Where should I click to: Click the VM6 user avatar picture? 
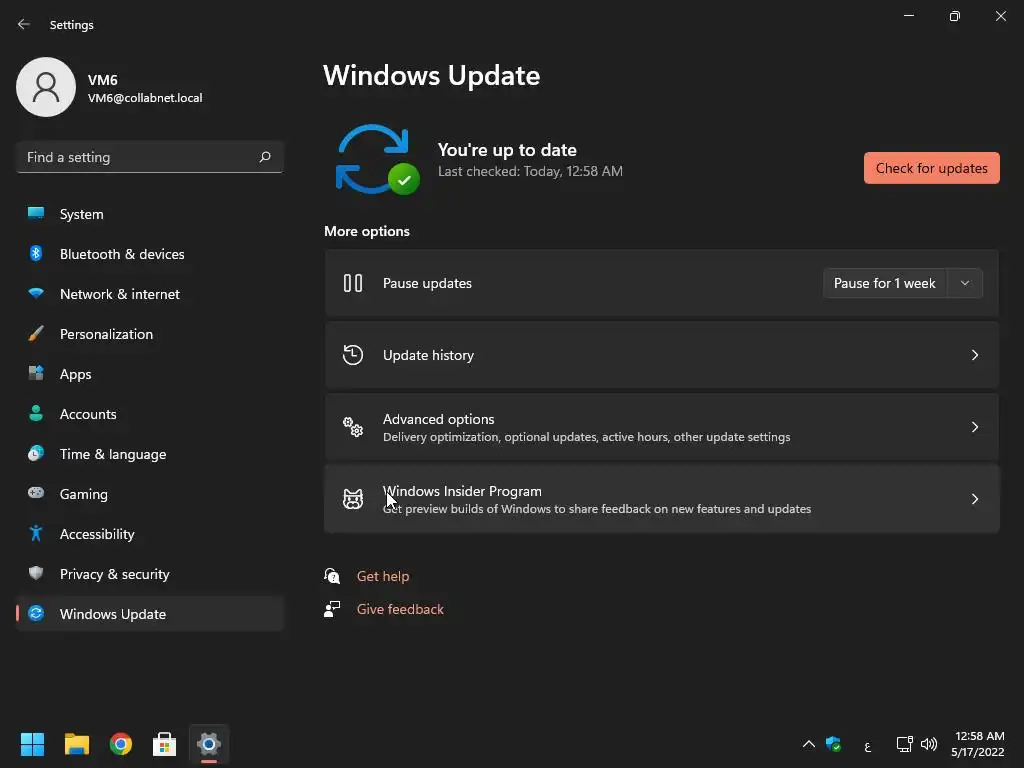[x=46, y=87]
